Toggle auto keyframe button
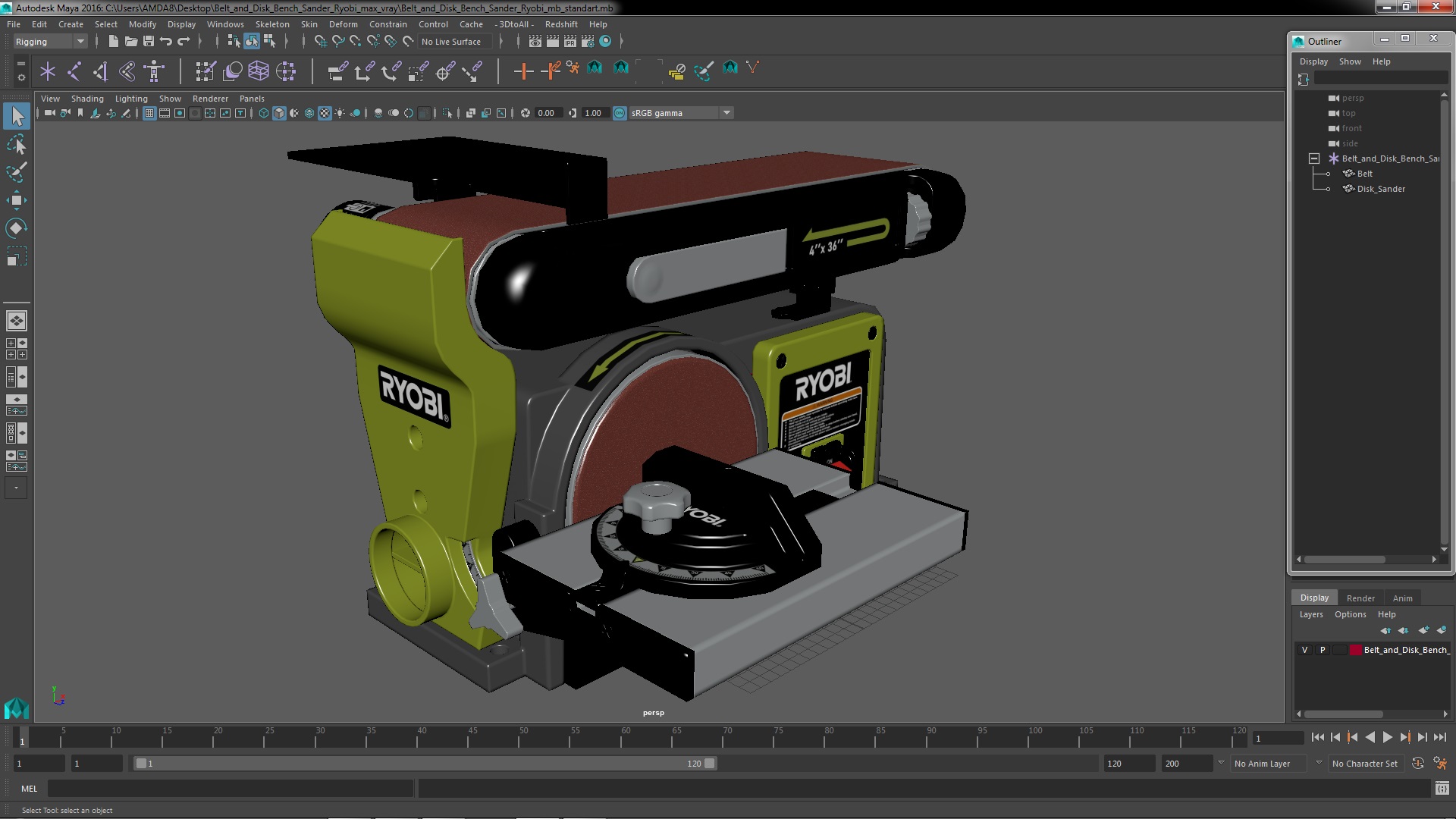This screenshot has height=819, width=1456. (x=1417, y=764)
